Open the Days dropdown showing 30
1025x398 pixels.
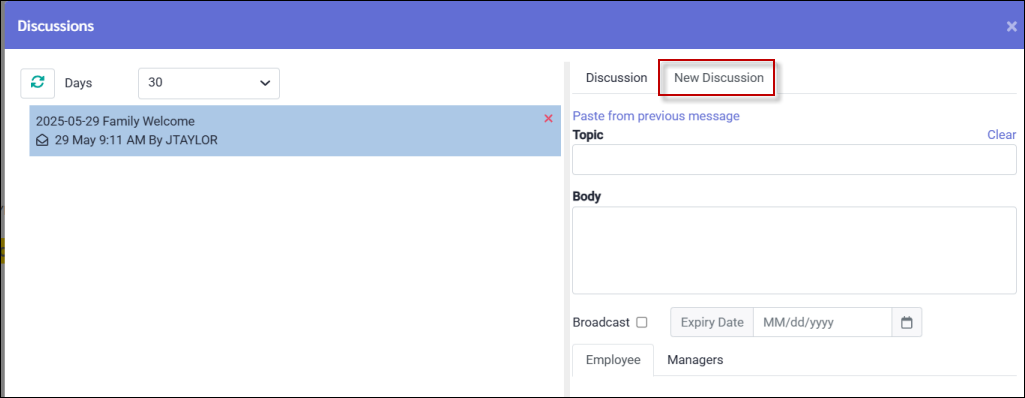click(209, 83)
